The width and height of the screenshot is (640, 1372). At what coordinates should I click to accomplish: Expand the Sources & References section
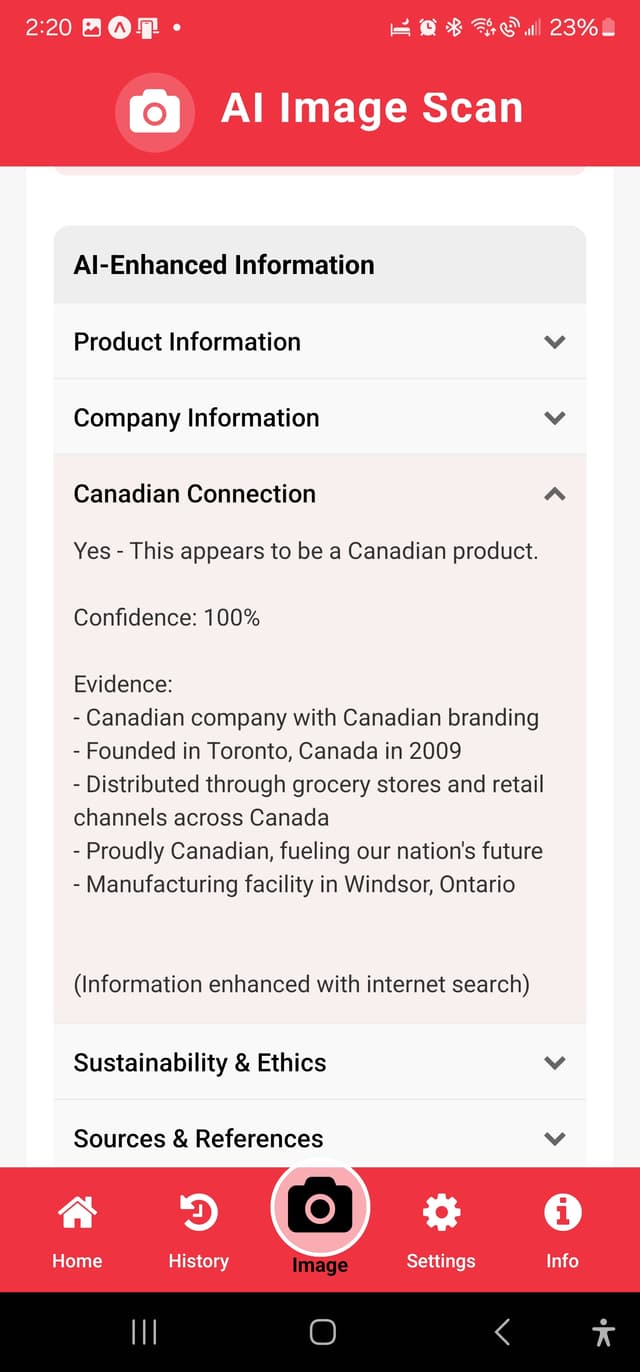(x=320, y=1138)
